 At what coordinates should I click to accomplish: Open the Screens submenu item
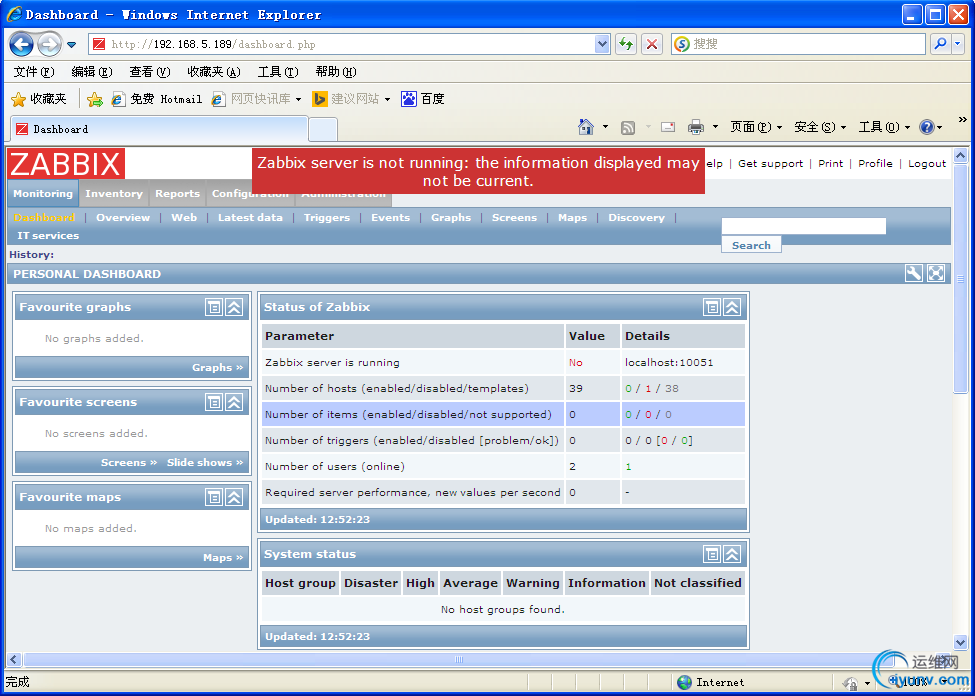[x=514, y=218]
